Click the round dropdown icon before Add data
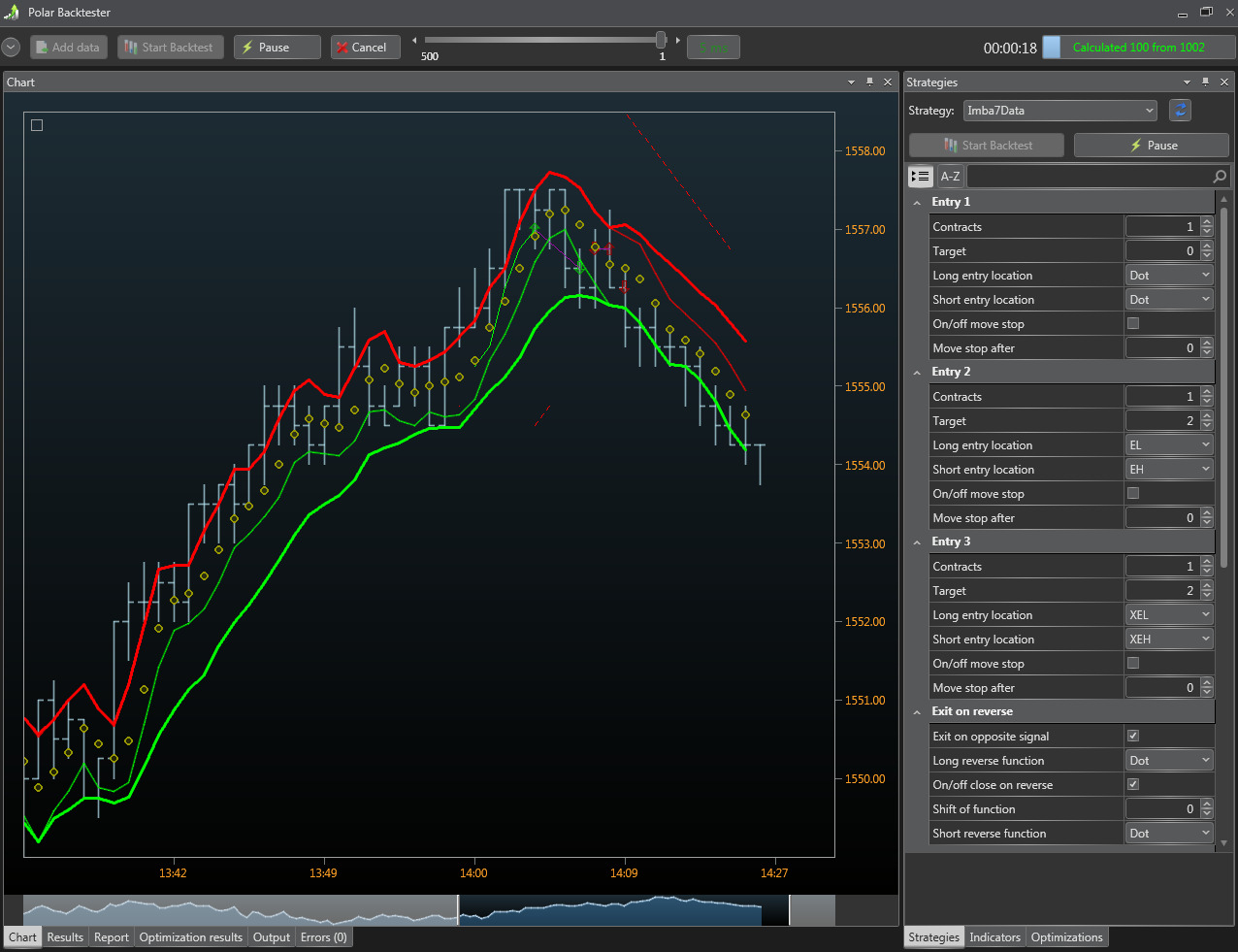The image size is (1238, 952). coord(11,47)
